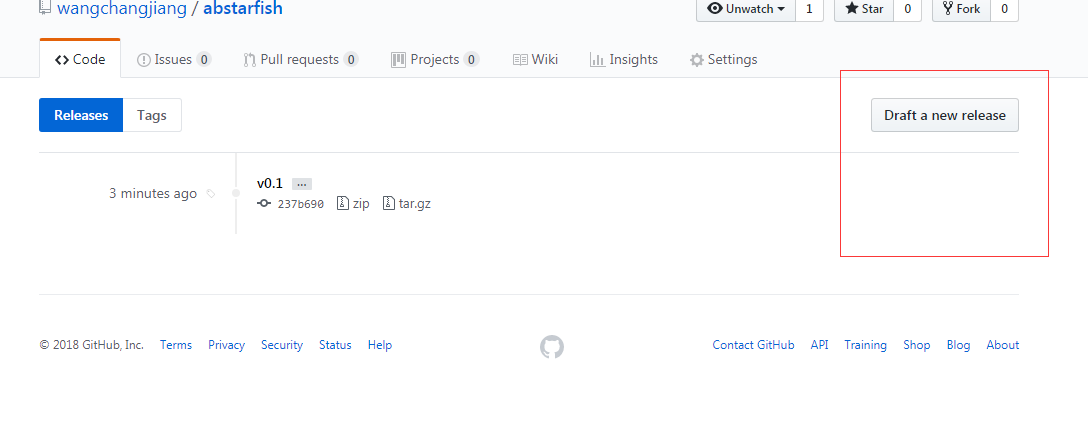The width and height of the screenshot is (1088, 431).
Task: Switch to the Projects tab
Action: coord(435,60)
